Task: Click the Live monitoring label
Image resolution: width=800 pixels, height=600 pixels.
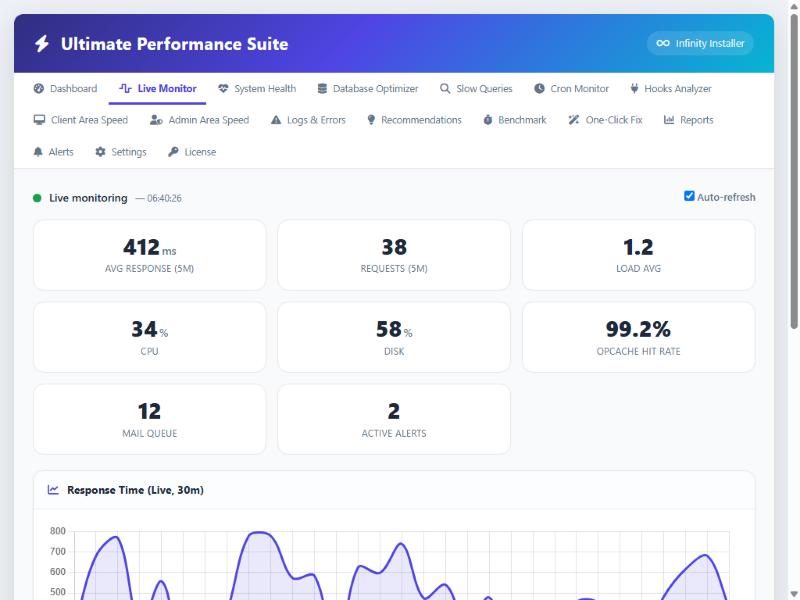Action: tap(88, 198)
